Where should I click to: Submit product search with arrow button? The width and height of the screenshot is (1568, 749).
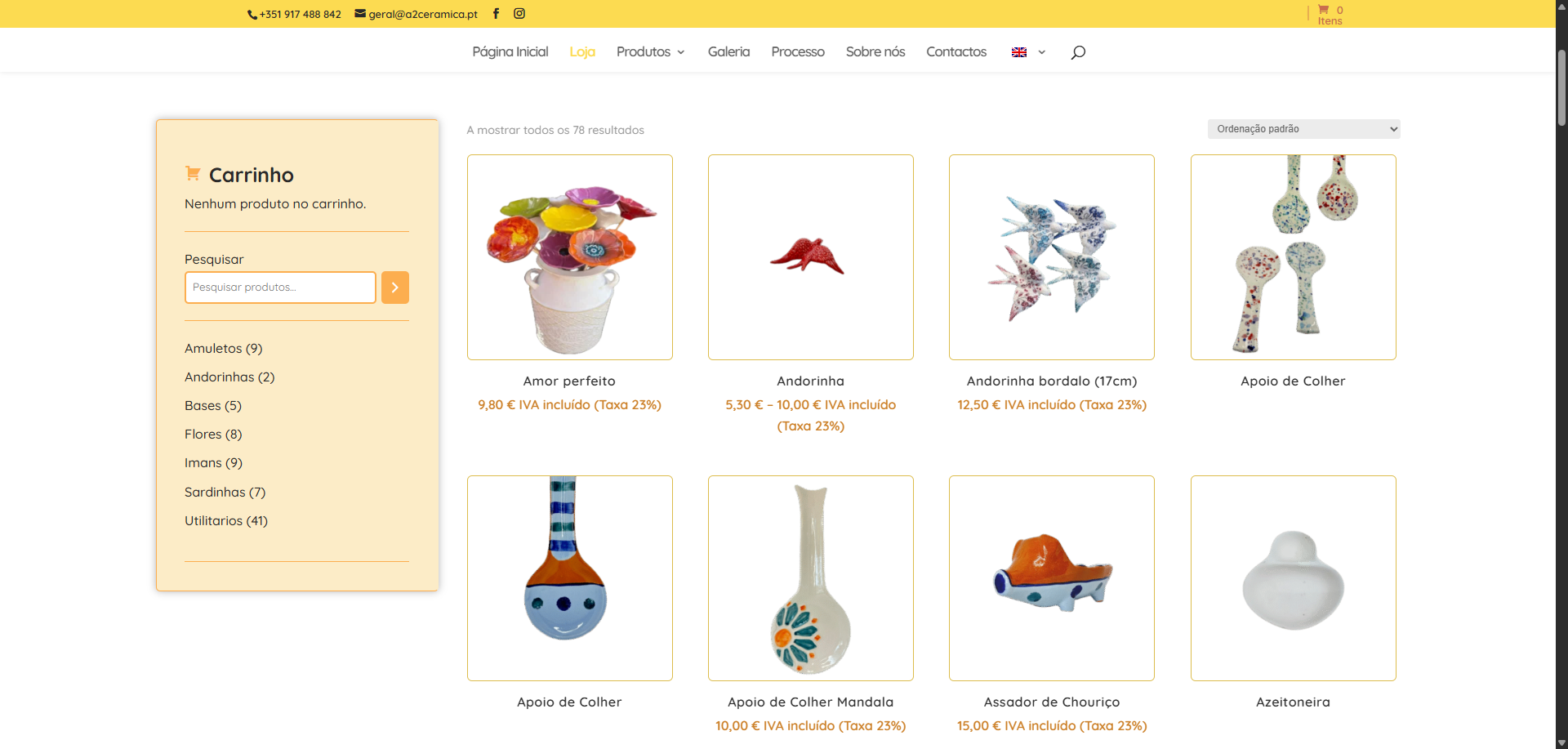(395, 288)
